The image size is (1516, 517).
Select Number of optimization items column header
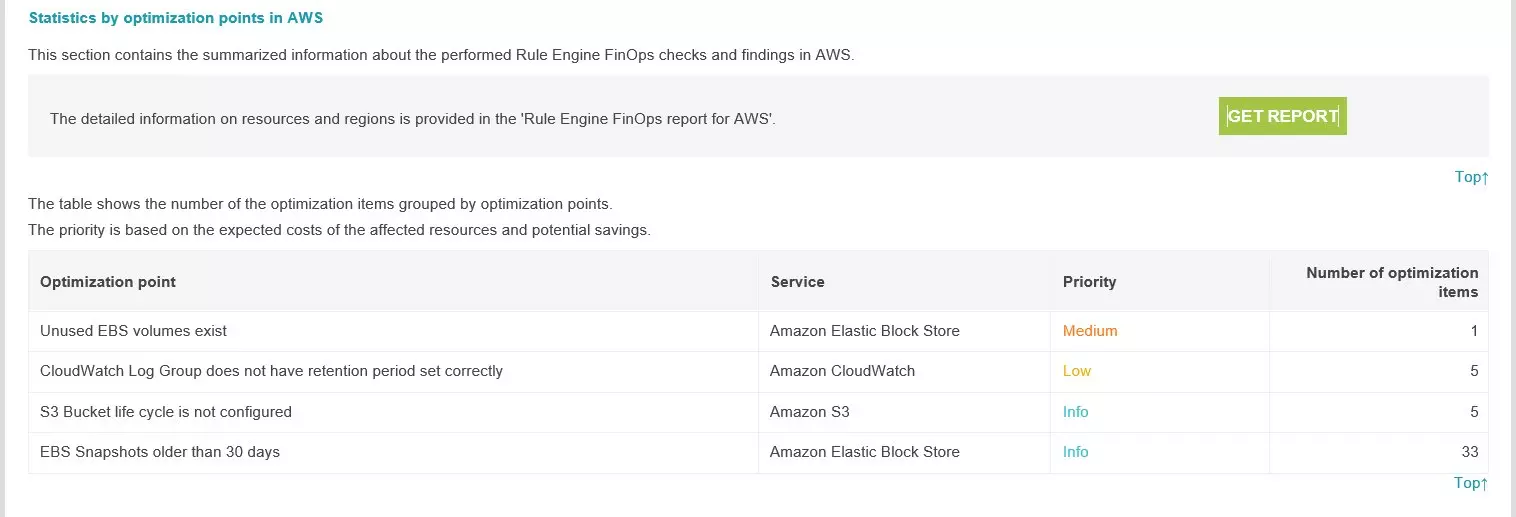tap(1391, 282)
